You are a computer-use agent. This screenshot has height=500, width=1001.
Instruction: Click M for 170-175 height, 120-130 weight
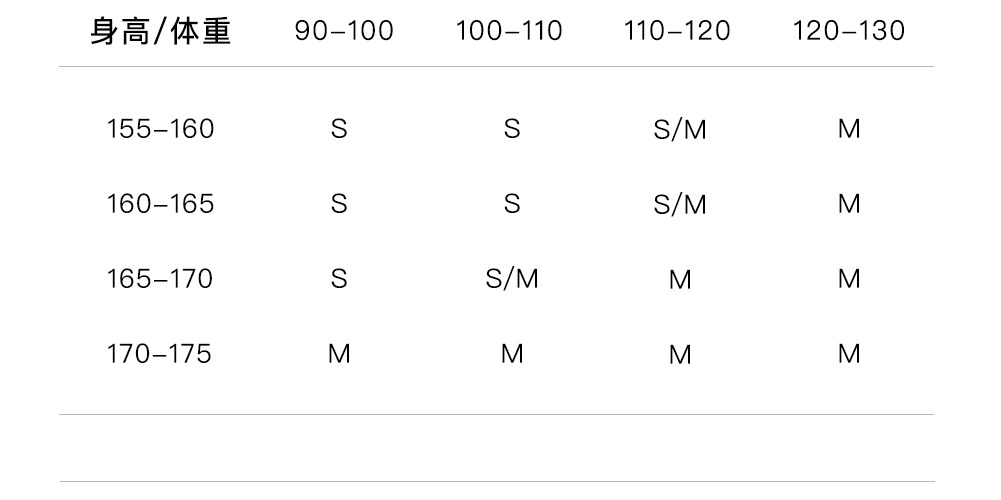pyautogui.click(x=849, y=354)
